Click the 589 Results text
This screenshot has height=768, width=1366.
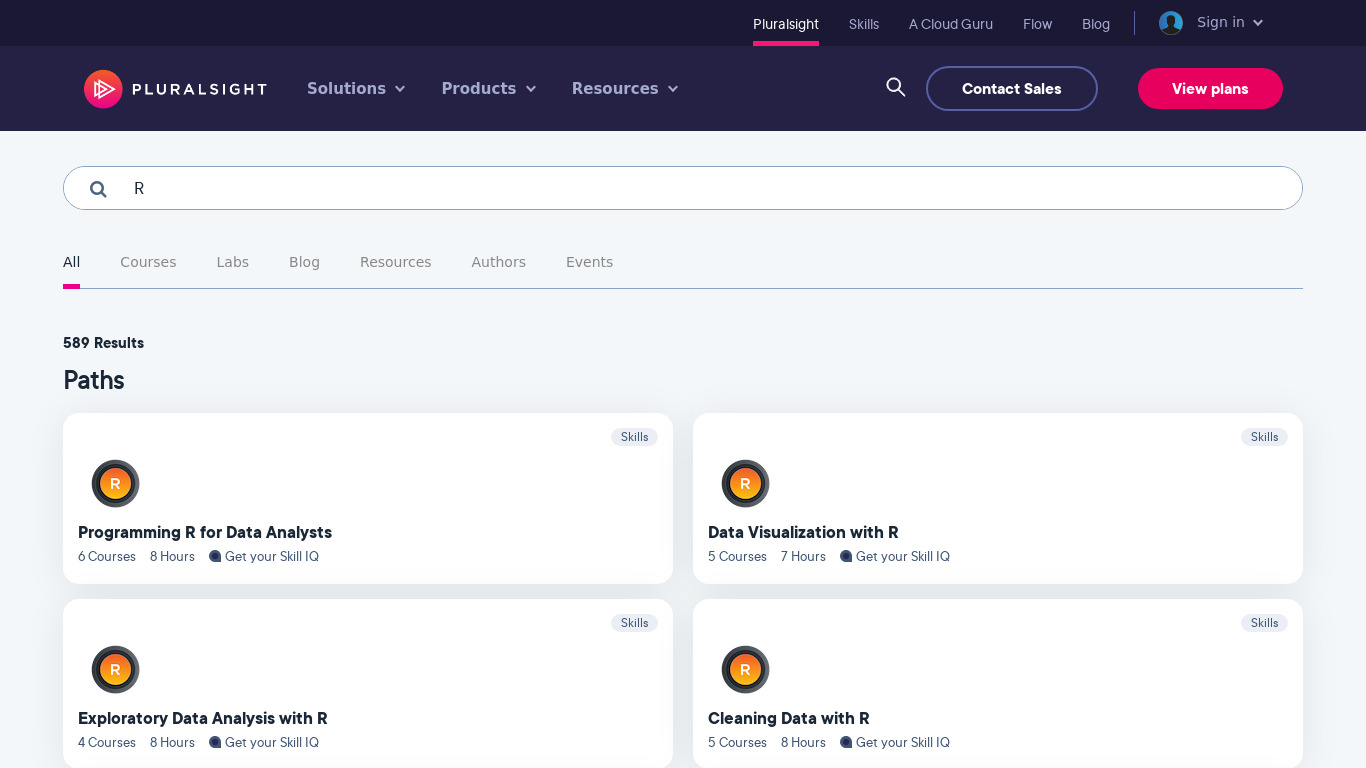[104, 343]
